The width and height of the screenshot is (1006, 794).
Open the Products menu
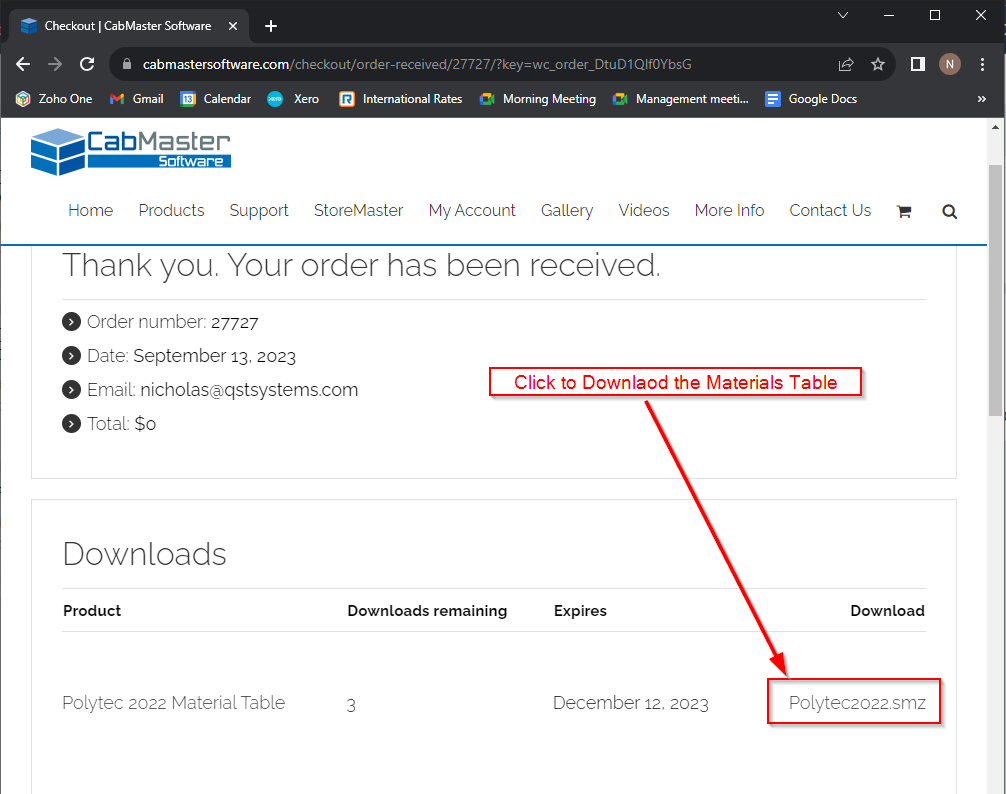pos(171,210)
